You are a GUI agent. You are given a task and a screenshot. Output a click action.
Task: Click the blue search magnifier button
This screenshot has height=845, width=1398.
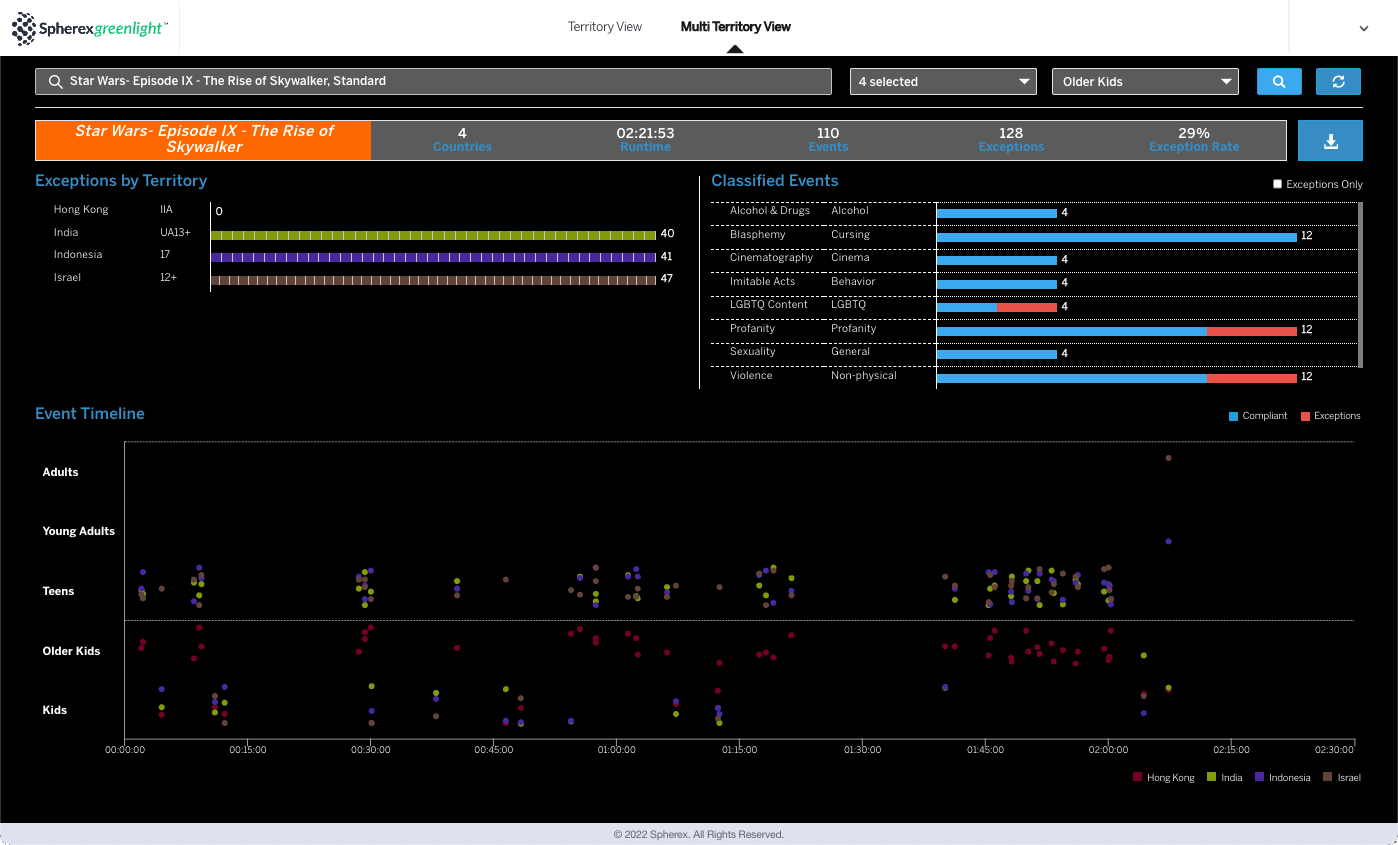coord(1279,82)
